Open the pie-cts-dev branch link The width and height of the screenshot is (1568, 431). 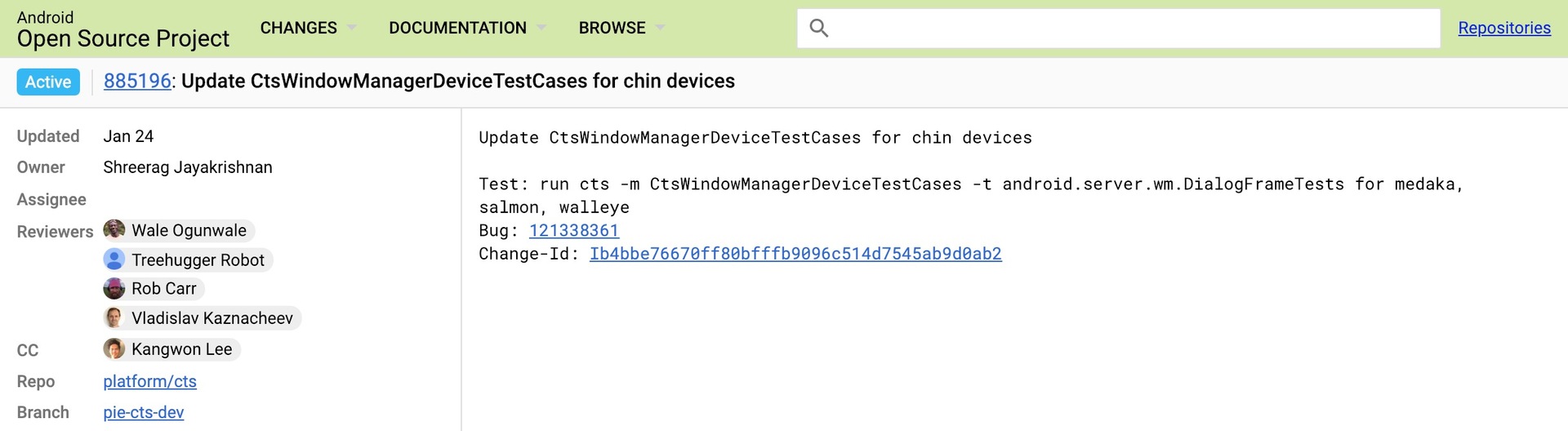click(x=143, y=412)
